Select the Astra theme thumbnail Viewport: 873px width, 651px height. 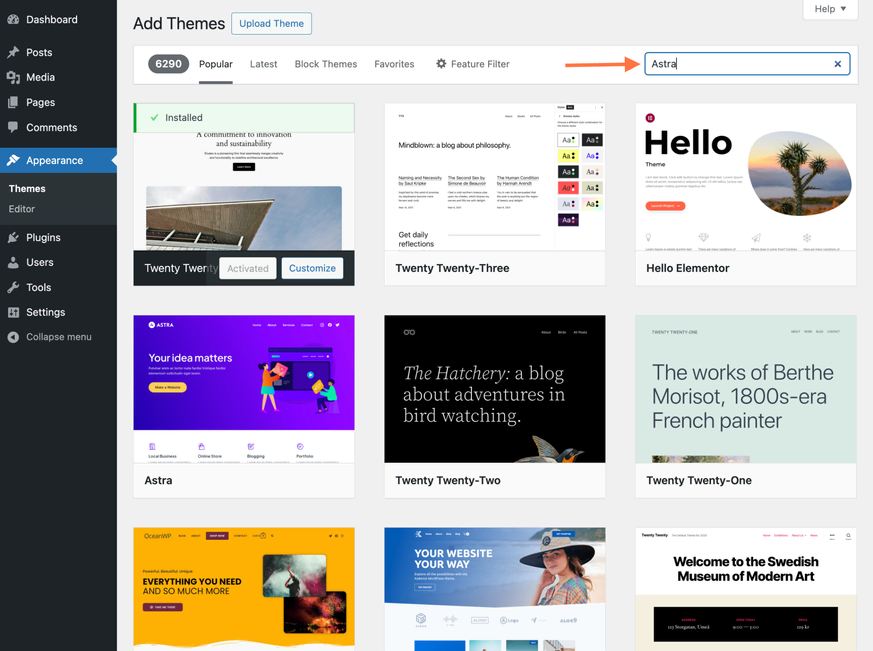pos(244,388)
